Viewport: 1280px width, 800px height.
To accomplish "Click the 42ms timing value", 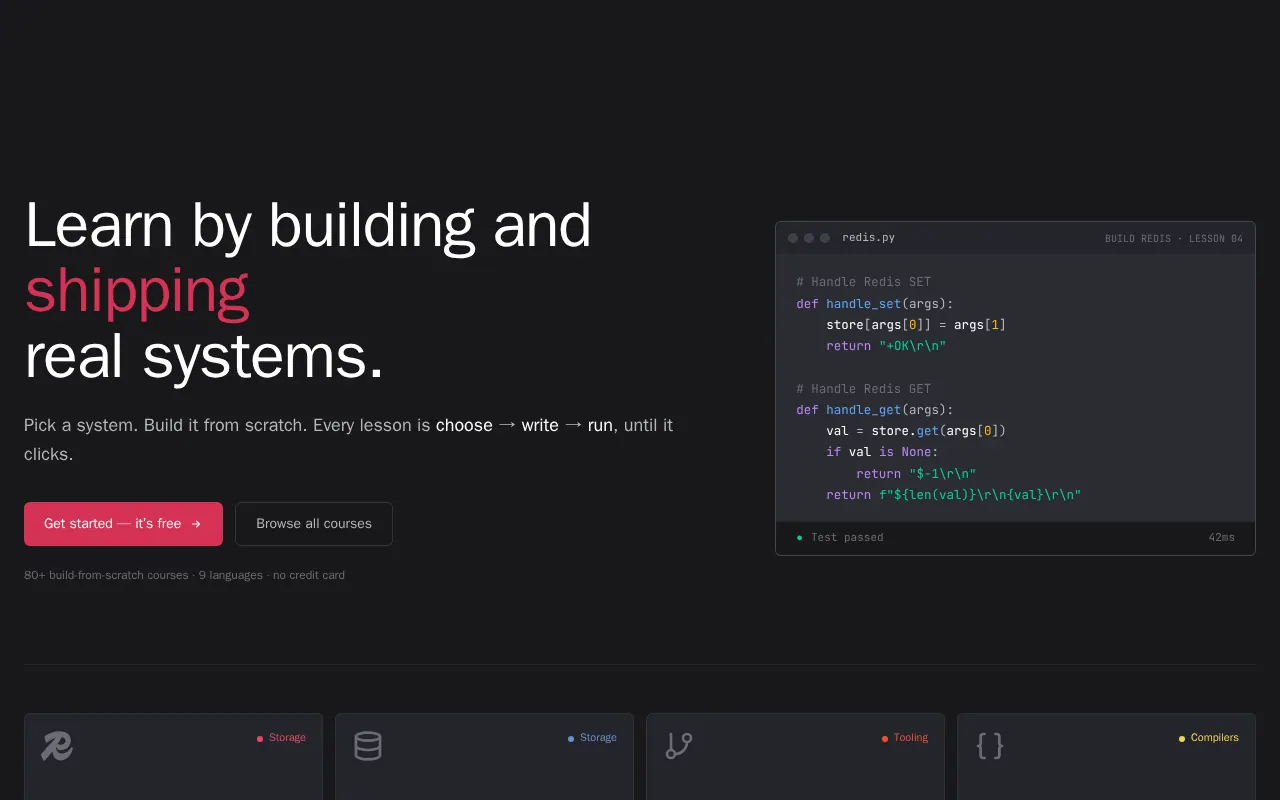I will click(1222, 538).
